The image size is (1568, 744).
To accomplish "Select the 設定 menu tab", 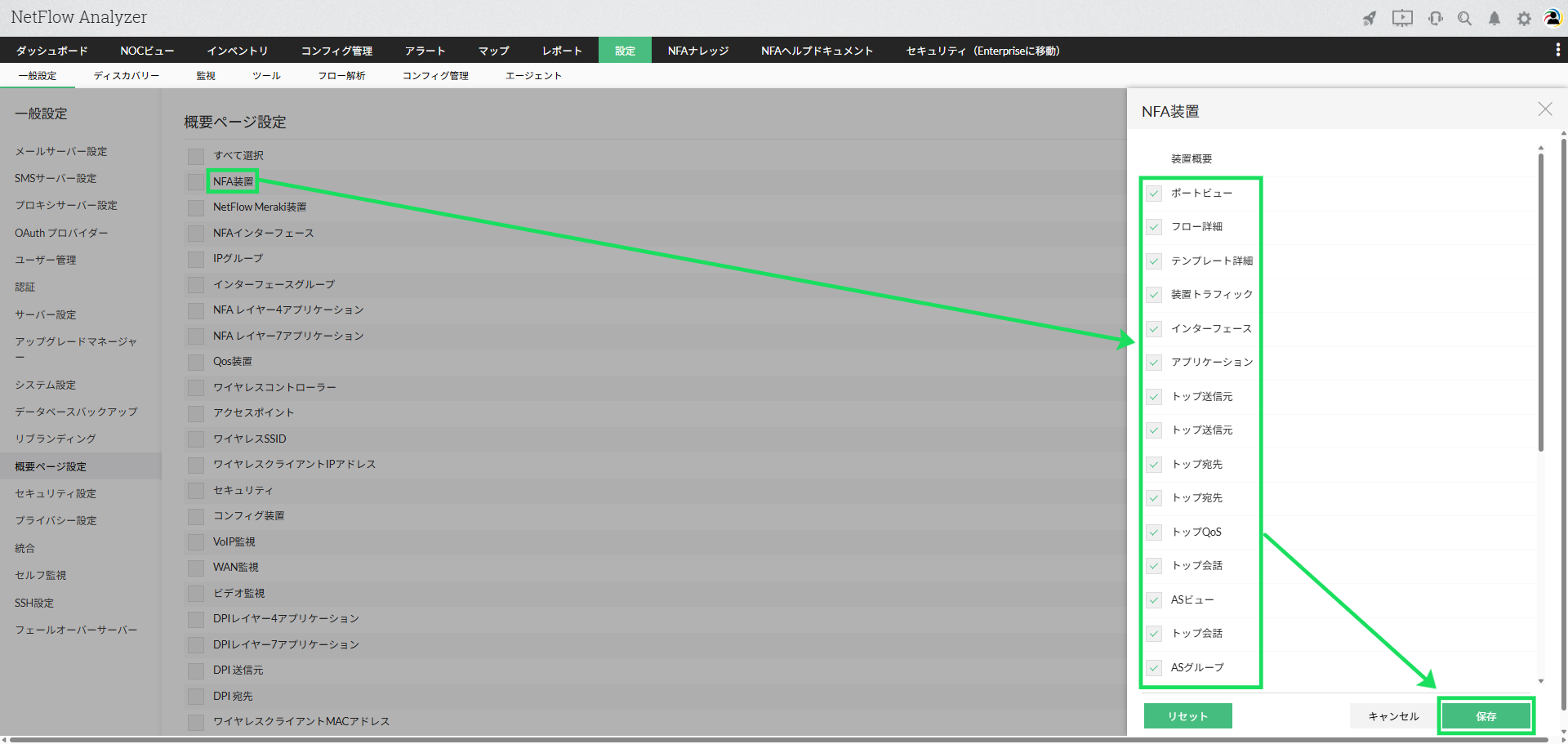I will 625,51.
